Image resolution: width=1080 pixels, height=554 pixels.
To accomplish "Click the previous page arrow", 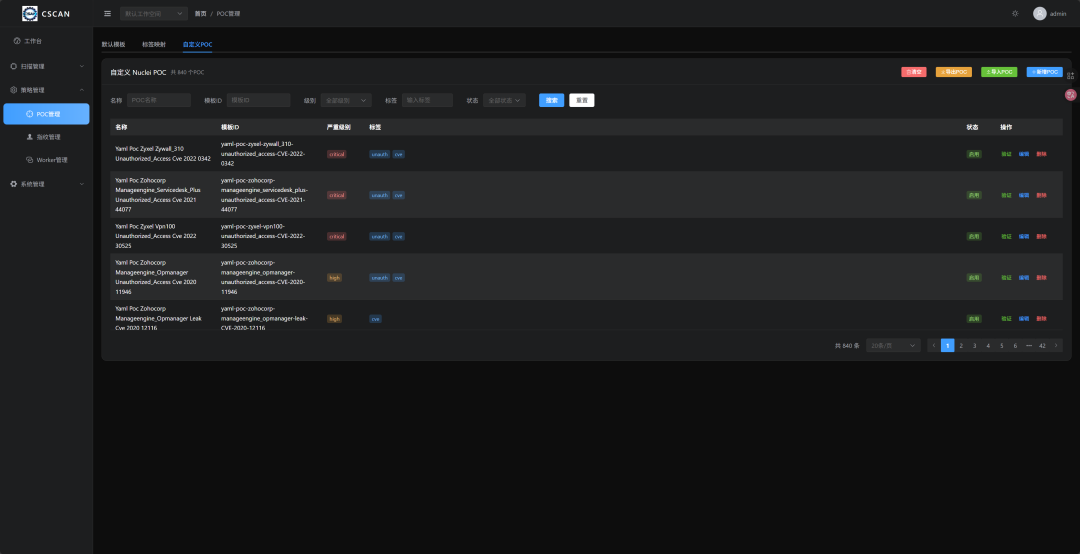I will coord(934,345).
